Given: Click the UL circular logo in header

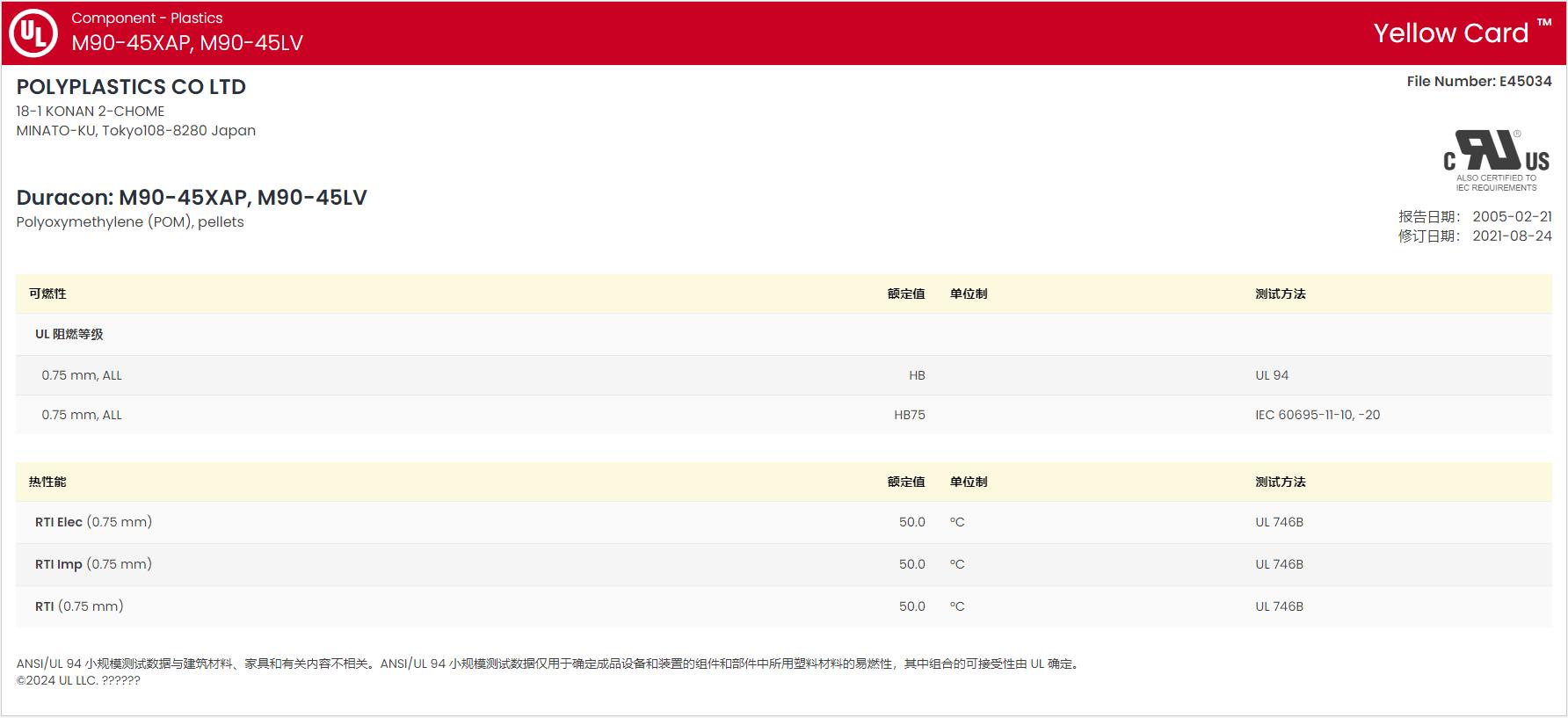Looking at the screenshot, I should coord(33,33).
